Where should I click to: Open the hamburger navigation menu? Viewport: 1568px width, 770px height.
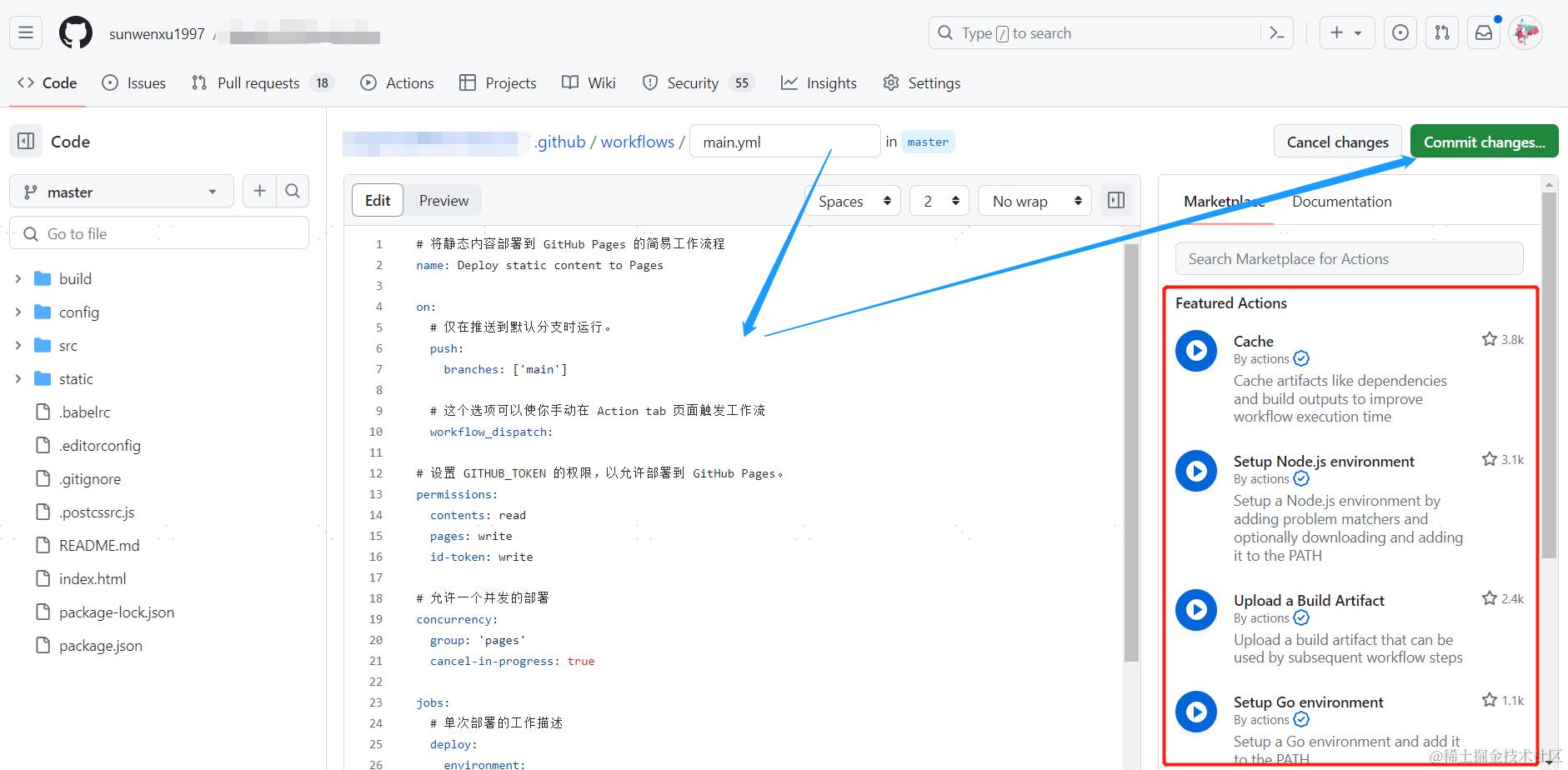coord(26,33)
